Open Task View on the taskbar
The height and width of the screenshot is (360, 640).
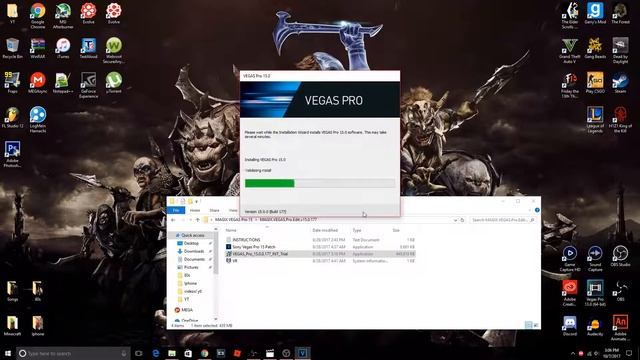point(139,353)
